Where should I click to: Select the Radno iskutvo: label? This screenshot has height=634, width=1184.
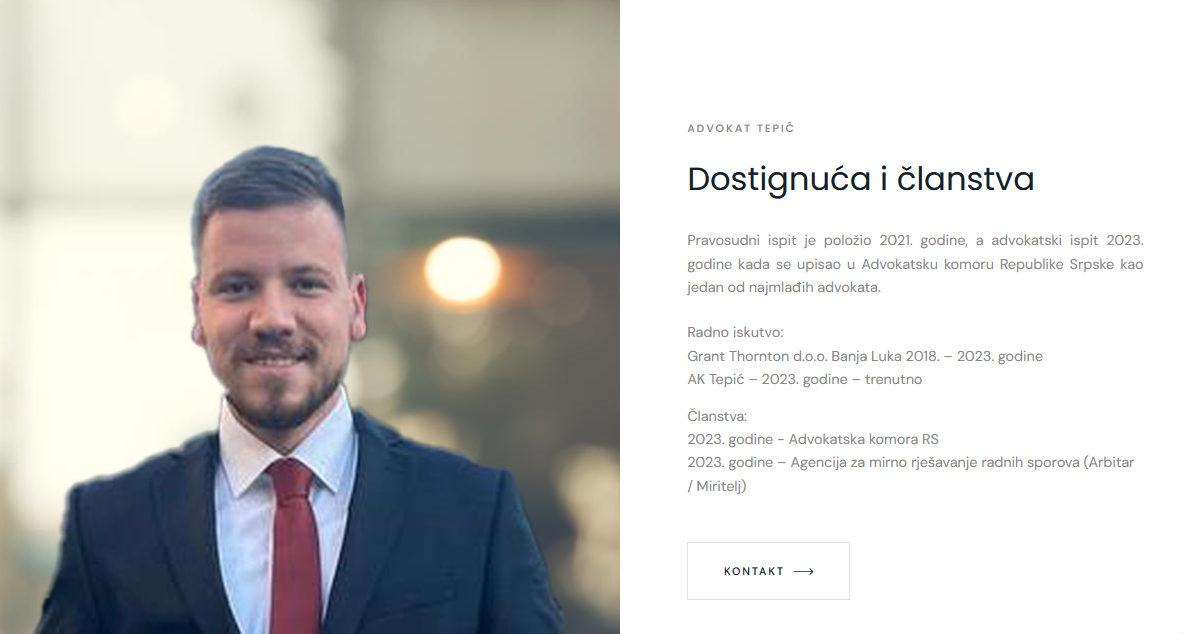(x=735, y=332)
